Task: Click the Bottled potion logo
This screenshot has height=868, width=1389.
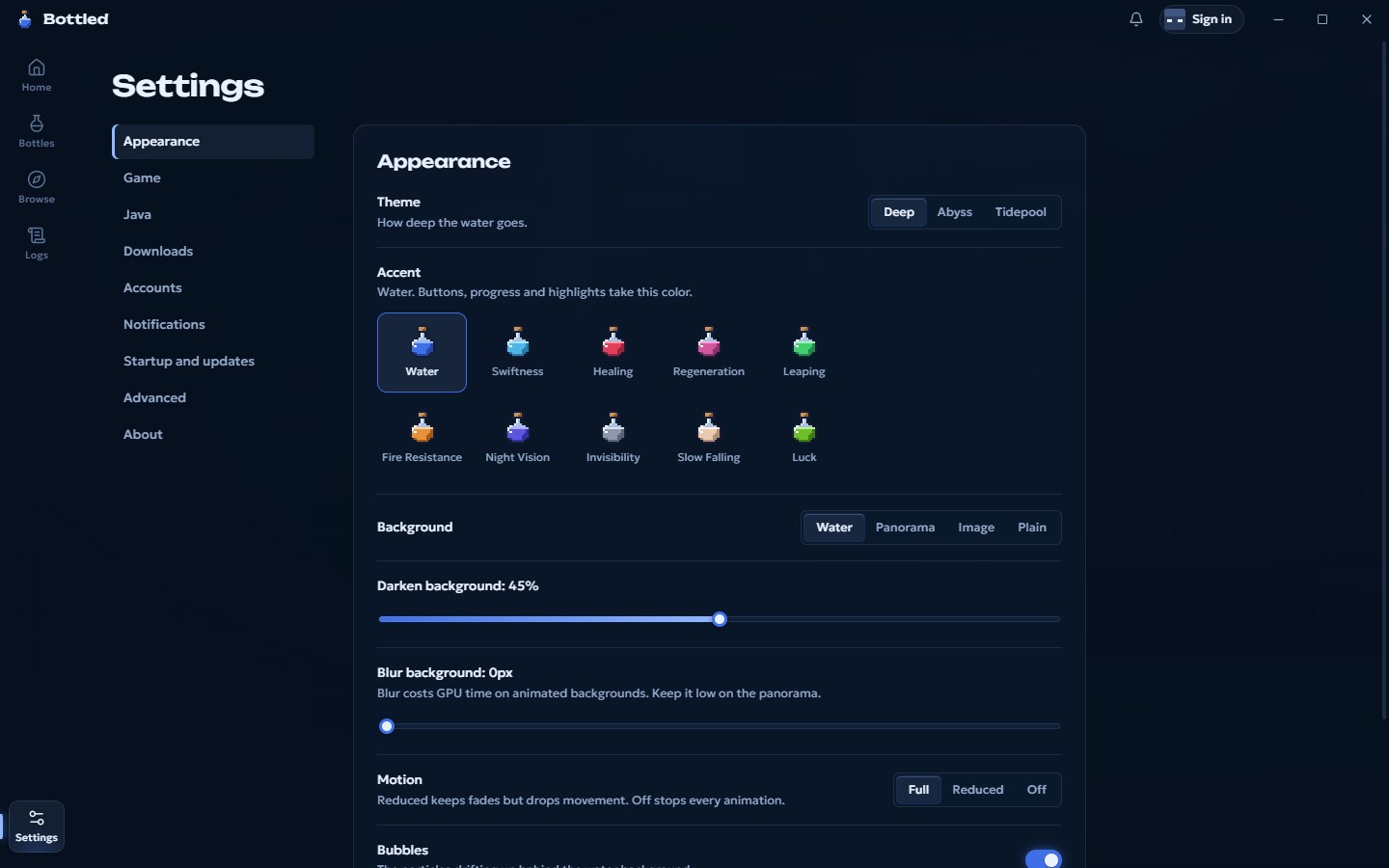Action: [x=25, y=19]
